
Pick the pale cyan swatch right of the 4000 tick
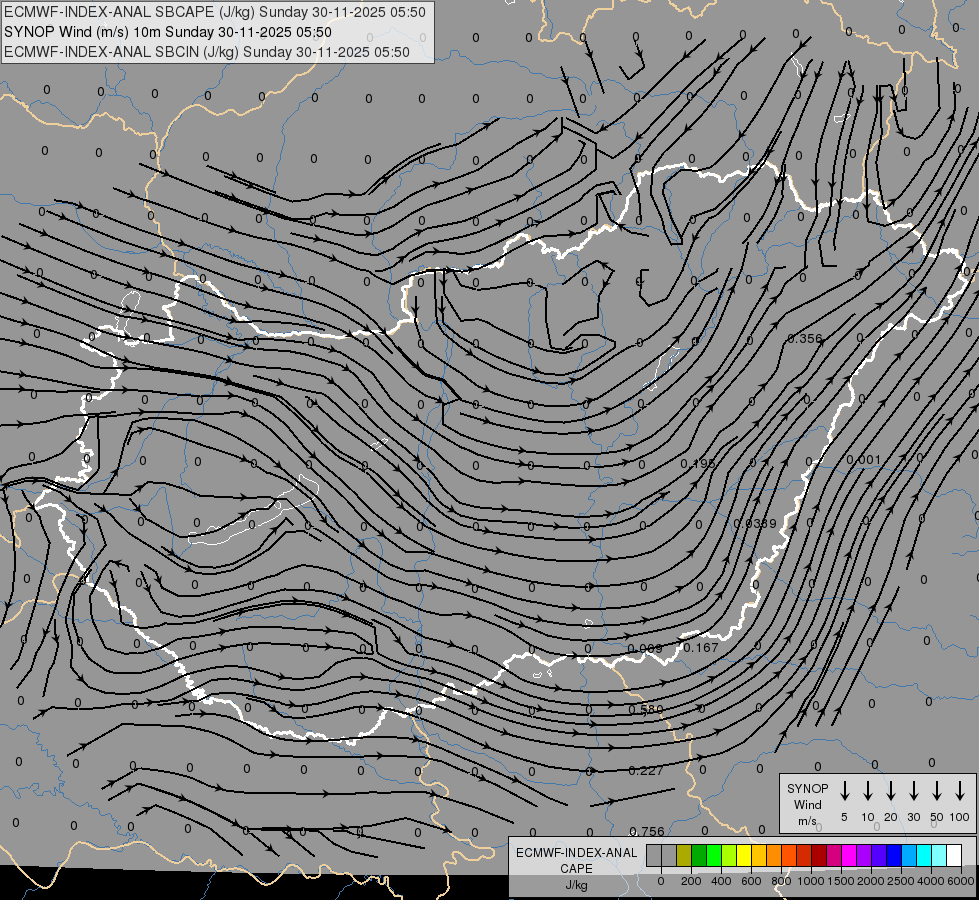tap(938, 855)
